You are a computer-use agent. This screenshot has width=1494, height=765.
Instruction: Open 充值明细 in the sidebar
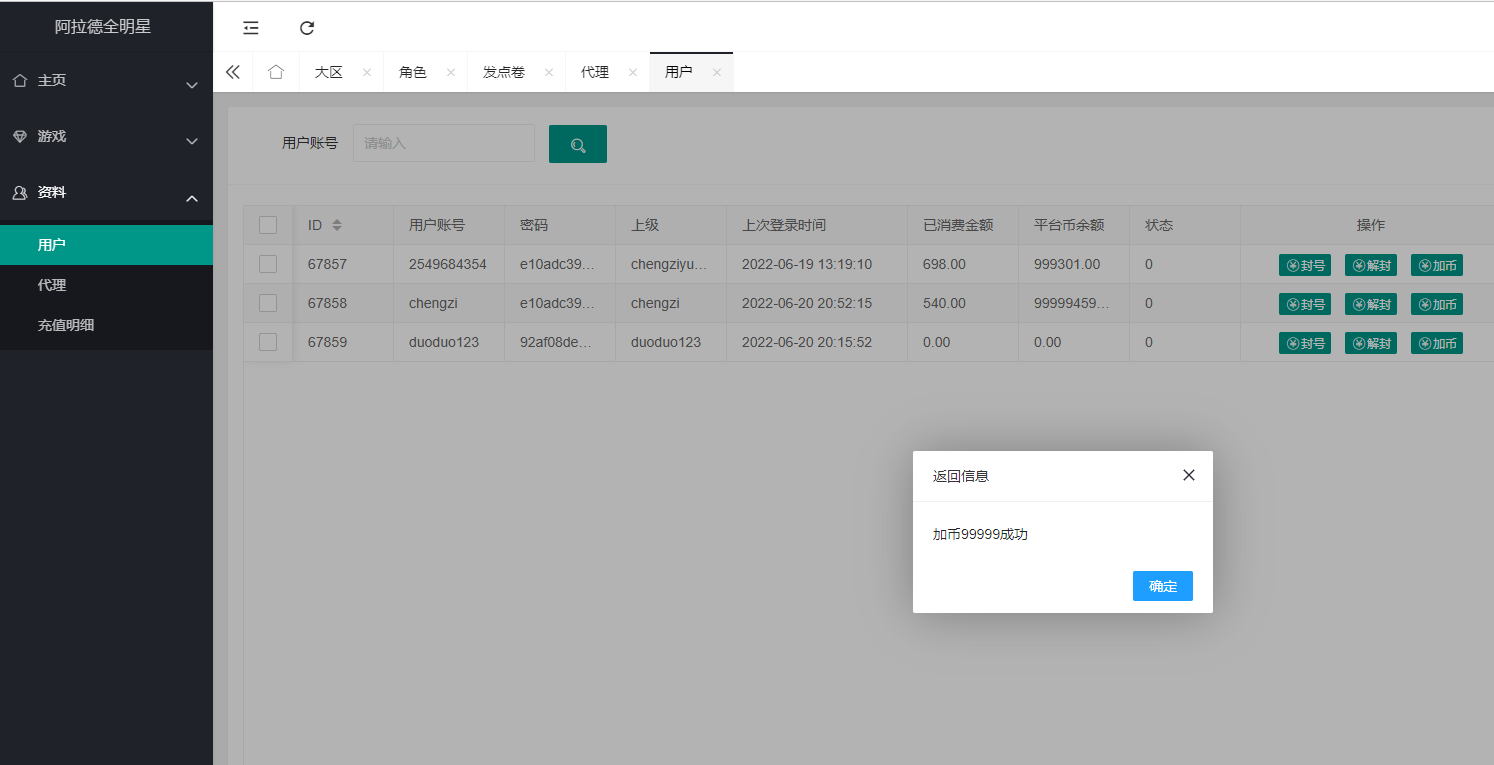pyautogui.click(x=66, y=325)
